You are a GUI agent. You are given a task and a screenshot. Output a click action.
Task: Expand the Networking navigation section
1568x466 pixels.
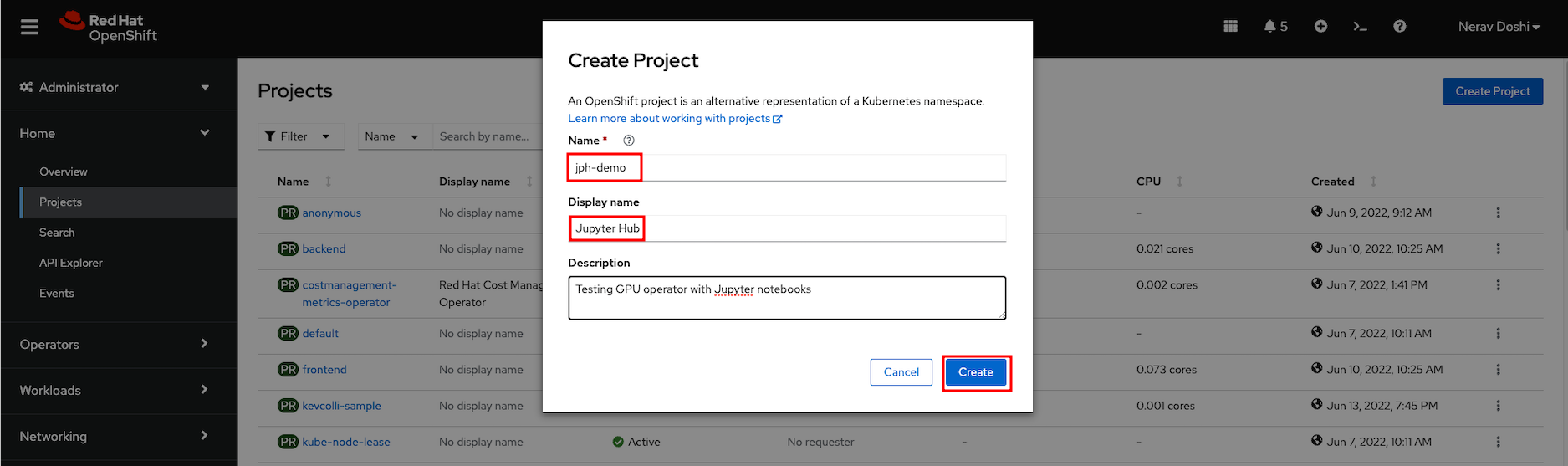coord(115,436)
